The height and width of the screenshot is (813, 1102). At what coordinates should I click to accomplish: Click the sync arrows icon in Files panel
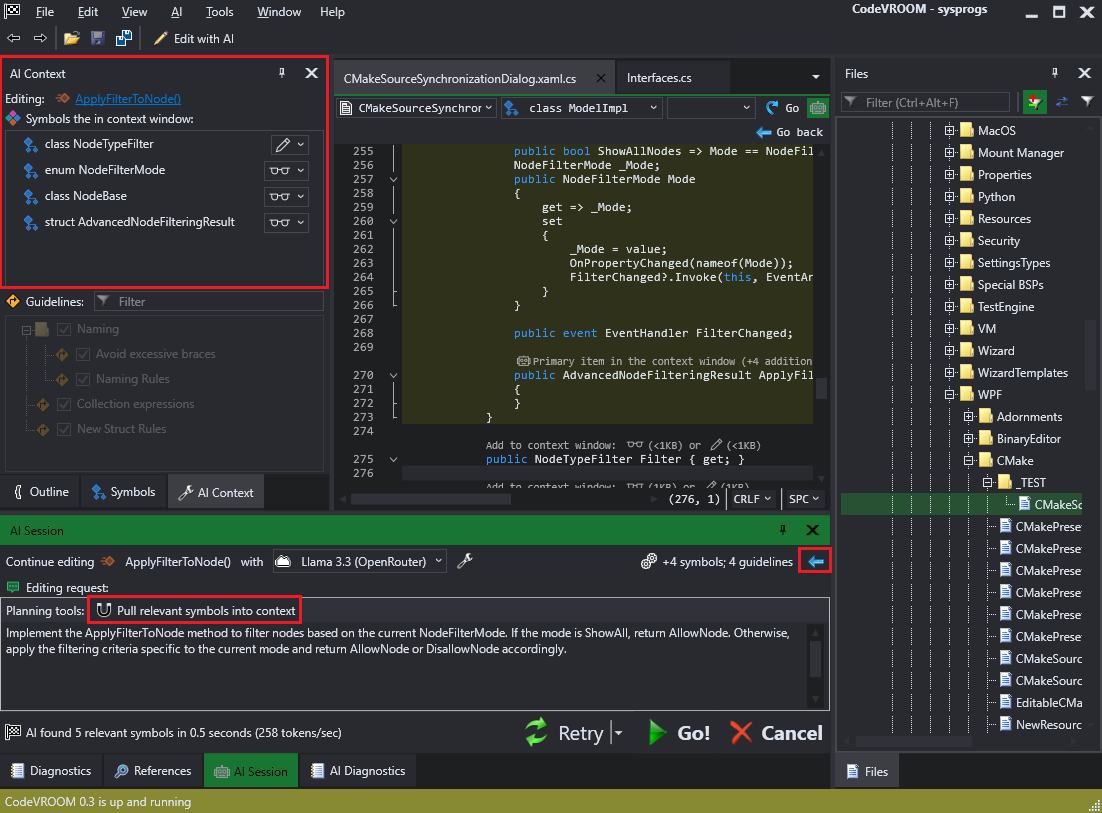coord(1061,102)
